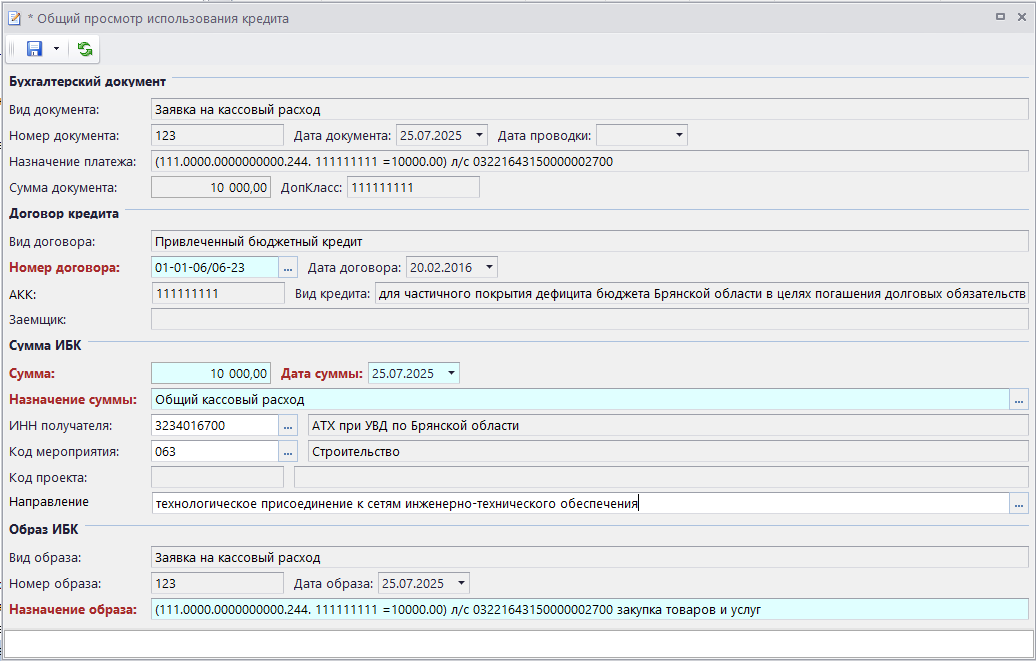Click the green Refresh icon
Screen dimensions: 1036x661
(x=85, y=49)
